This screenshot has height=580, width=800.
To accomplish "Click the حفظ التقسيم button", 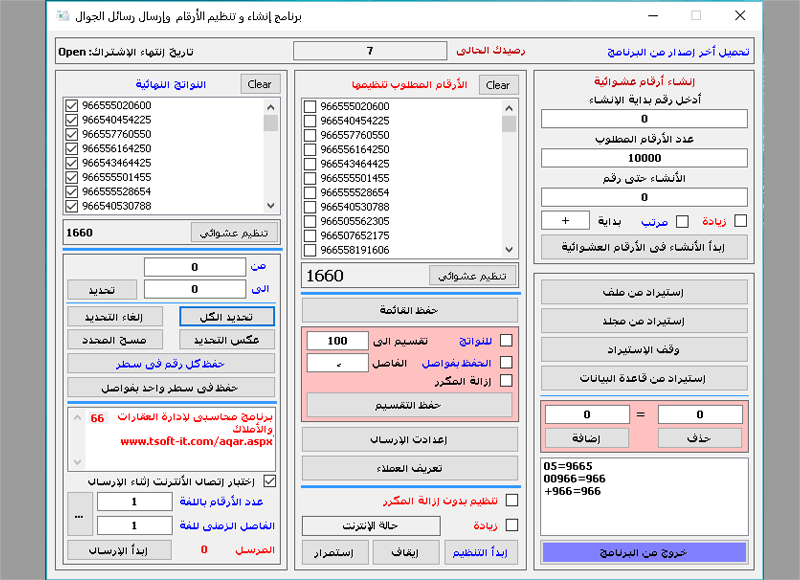I will pos(409,406).
